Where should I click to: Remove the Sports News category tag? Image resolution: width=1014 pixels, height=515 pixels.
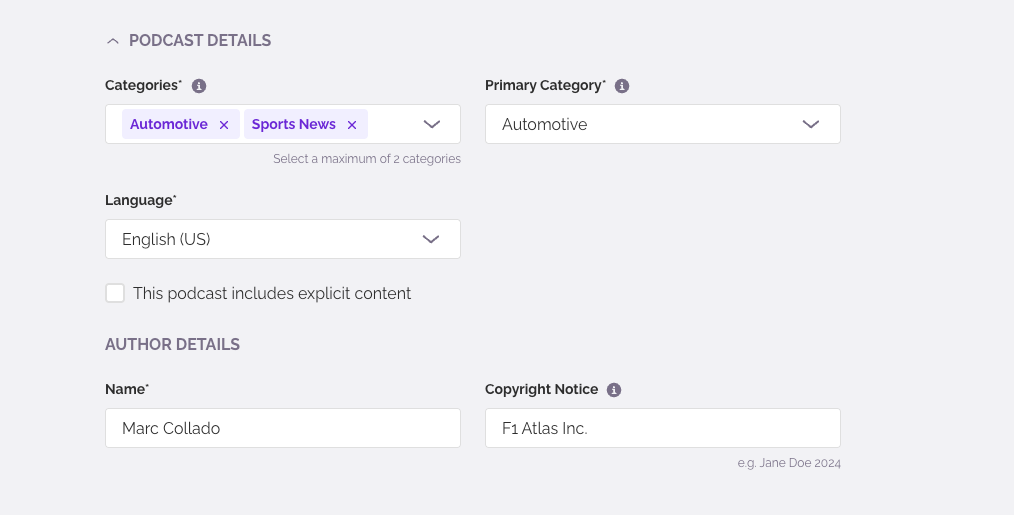click(x=352, y=125)
